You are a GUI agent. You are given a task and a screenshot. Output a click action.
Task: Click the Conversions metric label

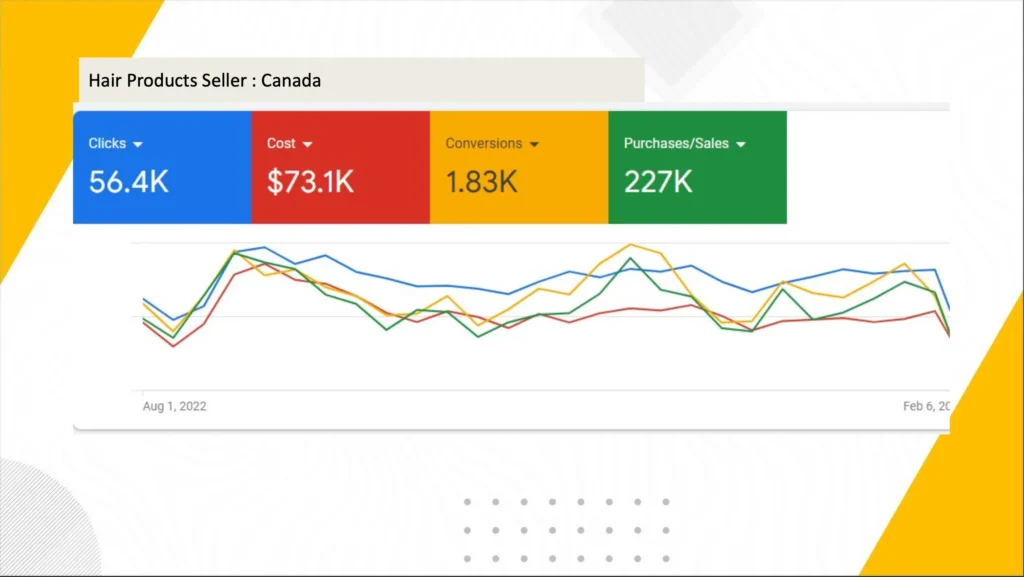[x=484, y=143]
